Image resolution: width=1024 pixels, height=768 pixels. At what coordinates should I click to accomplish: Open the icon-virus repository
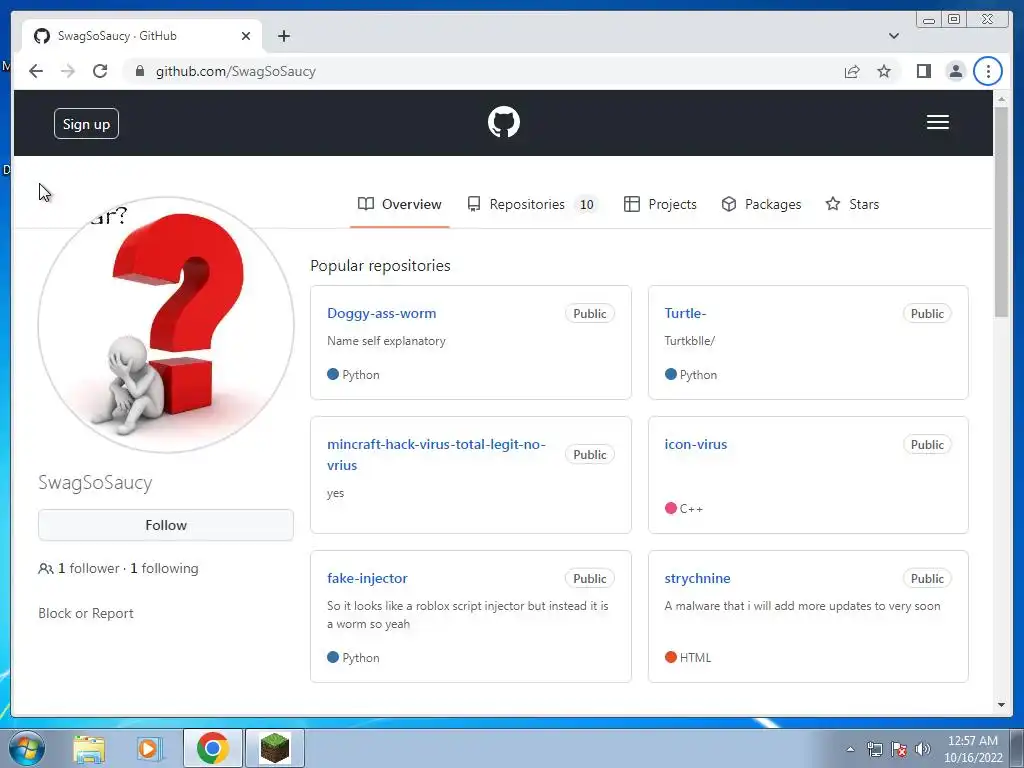[696, 444]
